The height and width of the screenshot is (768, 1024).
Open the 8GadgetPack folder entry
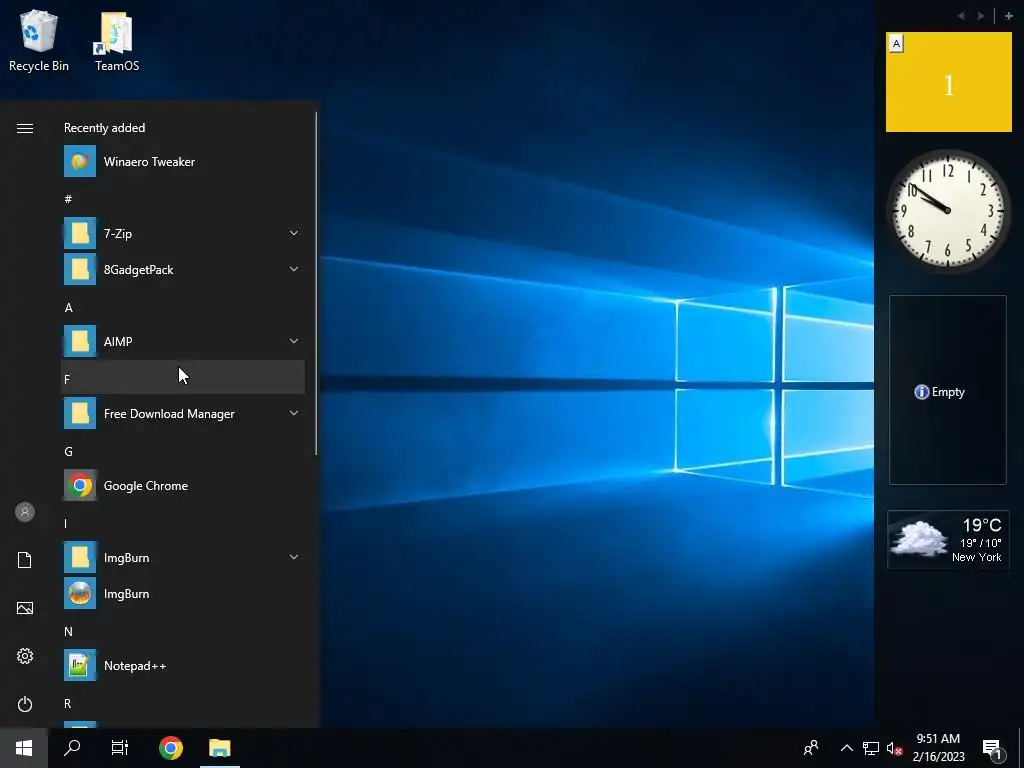[x=183, y=269]
